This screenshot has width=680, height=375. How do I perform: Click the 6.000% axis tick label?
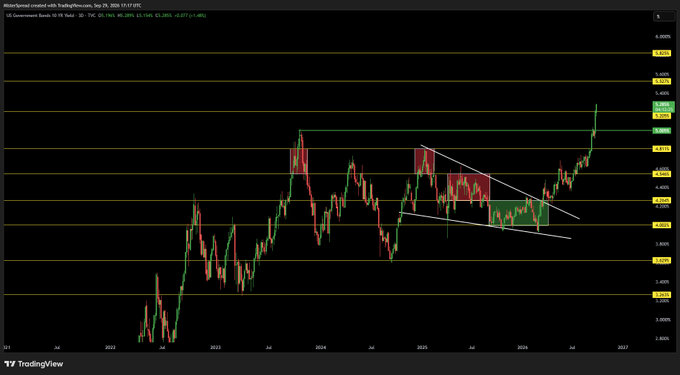tap(664, 37)
